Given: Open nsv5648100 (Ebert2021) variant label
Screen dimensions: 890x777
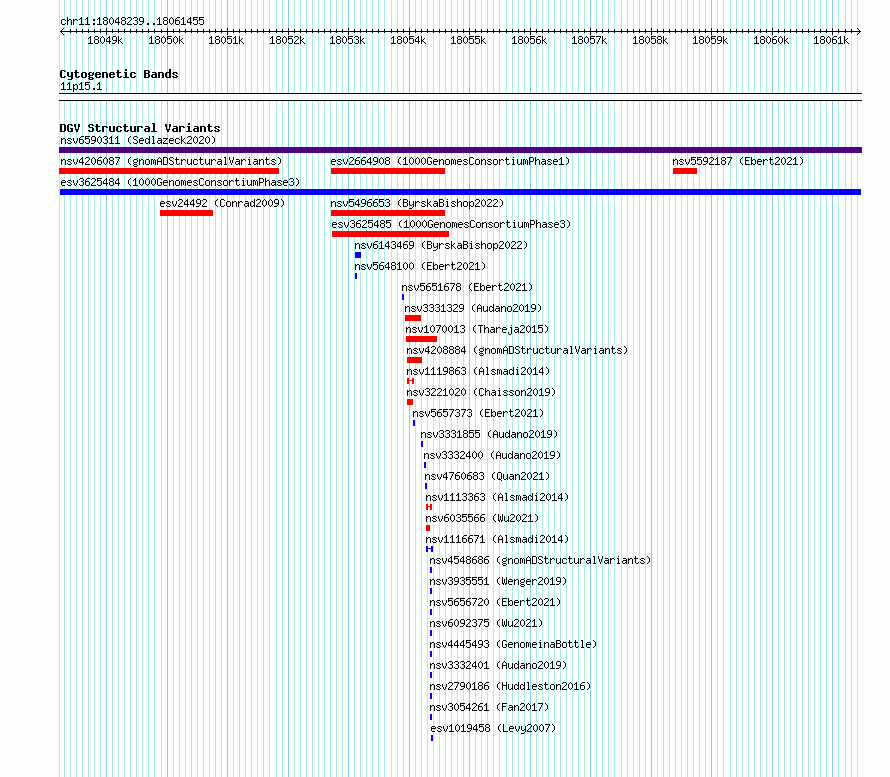Looking at the screenshot, I should tap(420, 266).
